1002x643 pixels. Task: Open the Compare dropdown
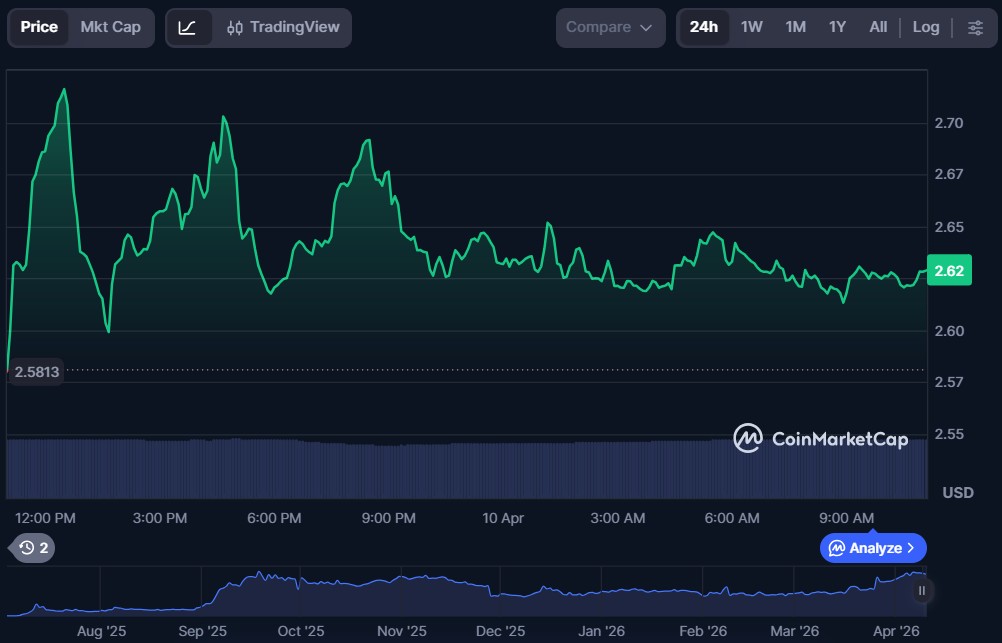click(609, 27)
